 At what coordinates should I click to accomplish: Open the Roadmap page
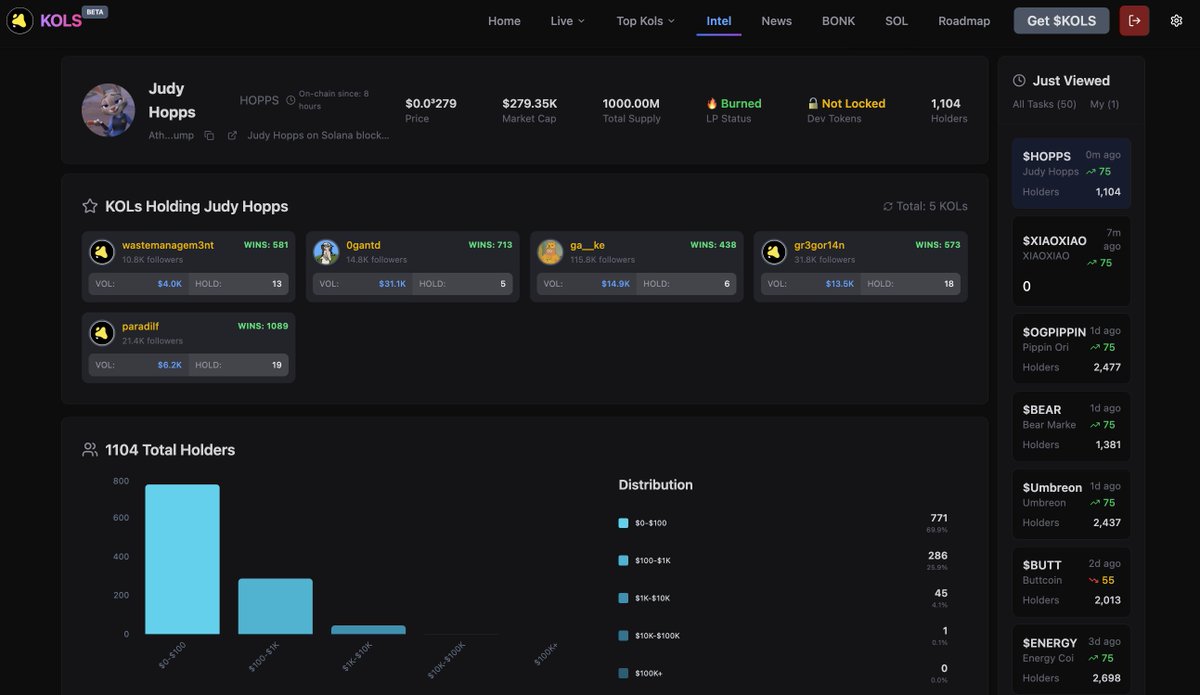coord(964,21)
